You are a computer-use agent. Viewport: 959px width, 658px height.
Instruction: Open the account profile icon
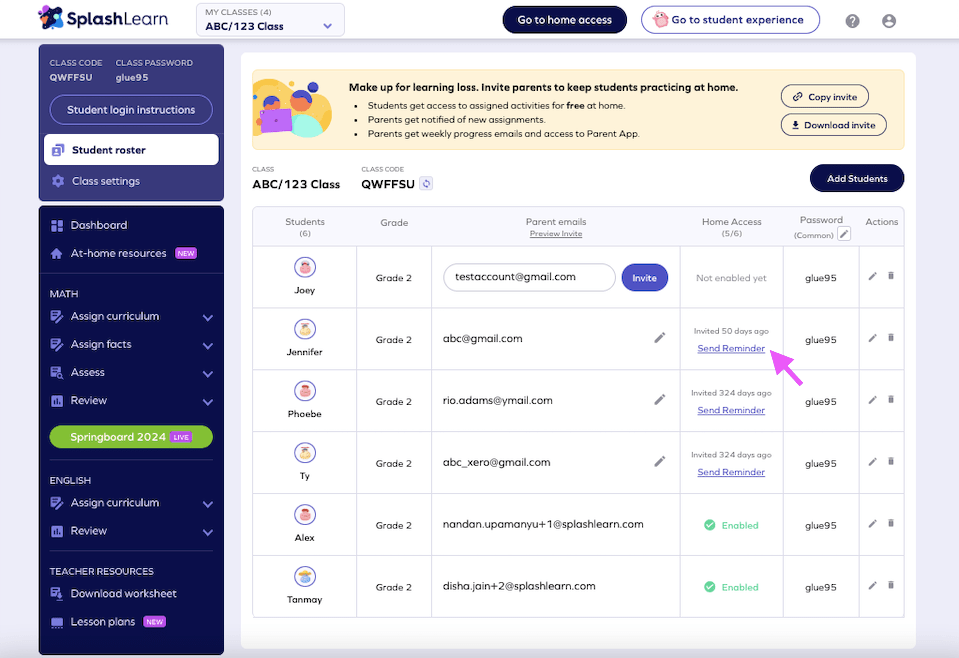point(889,20)
